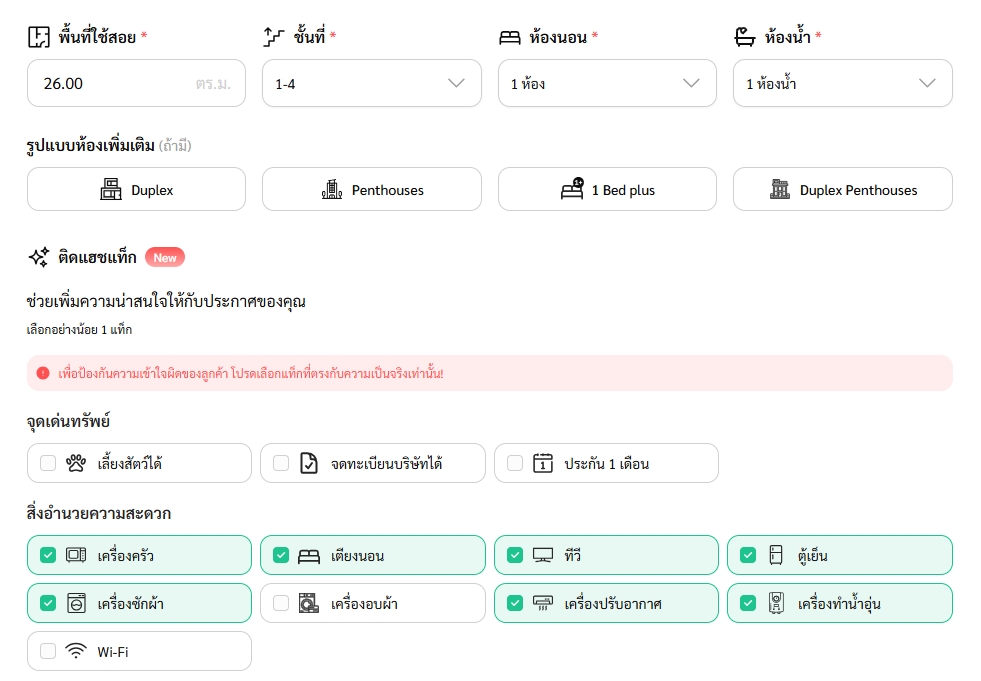
Task: Click the microwave icon for เครื่องครัว
Action: (x=76, y=555)
